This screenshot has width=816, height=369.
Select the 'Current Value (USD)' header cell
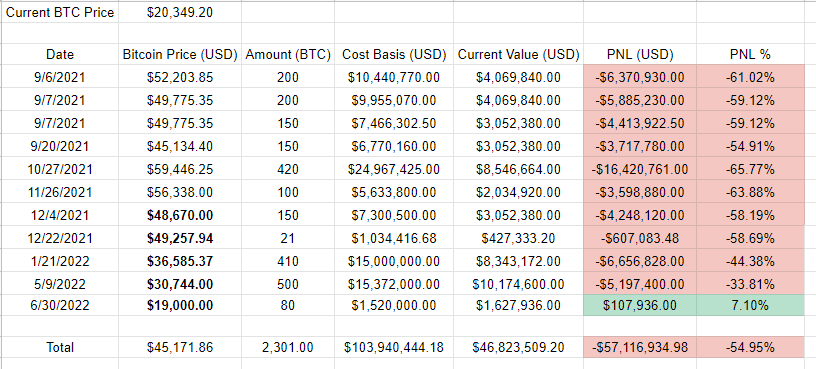518,54
